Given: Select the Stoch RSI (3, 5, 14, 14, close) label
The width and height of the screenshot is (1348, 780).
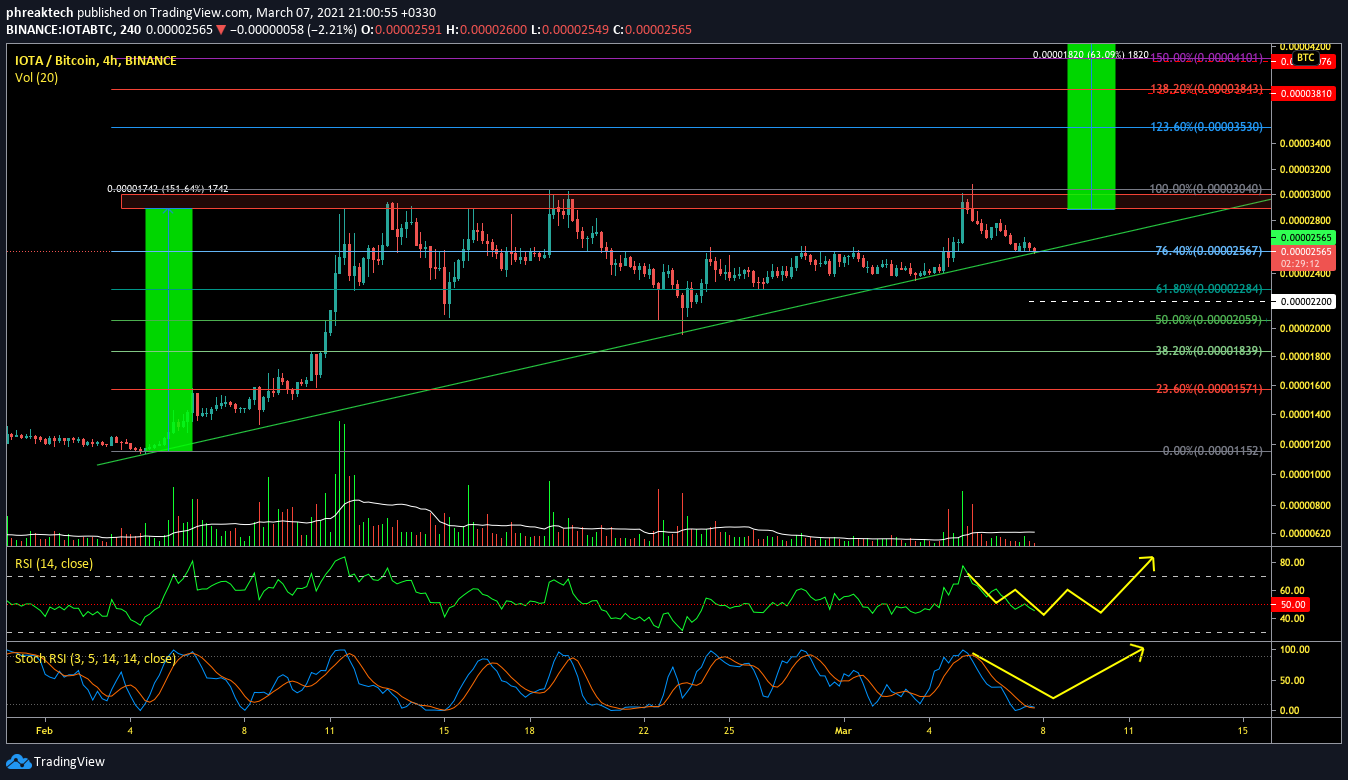Looking at the screenshot, I should click(95, 658).
